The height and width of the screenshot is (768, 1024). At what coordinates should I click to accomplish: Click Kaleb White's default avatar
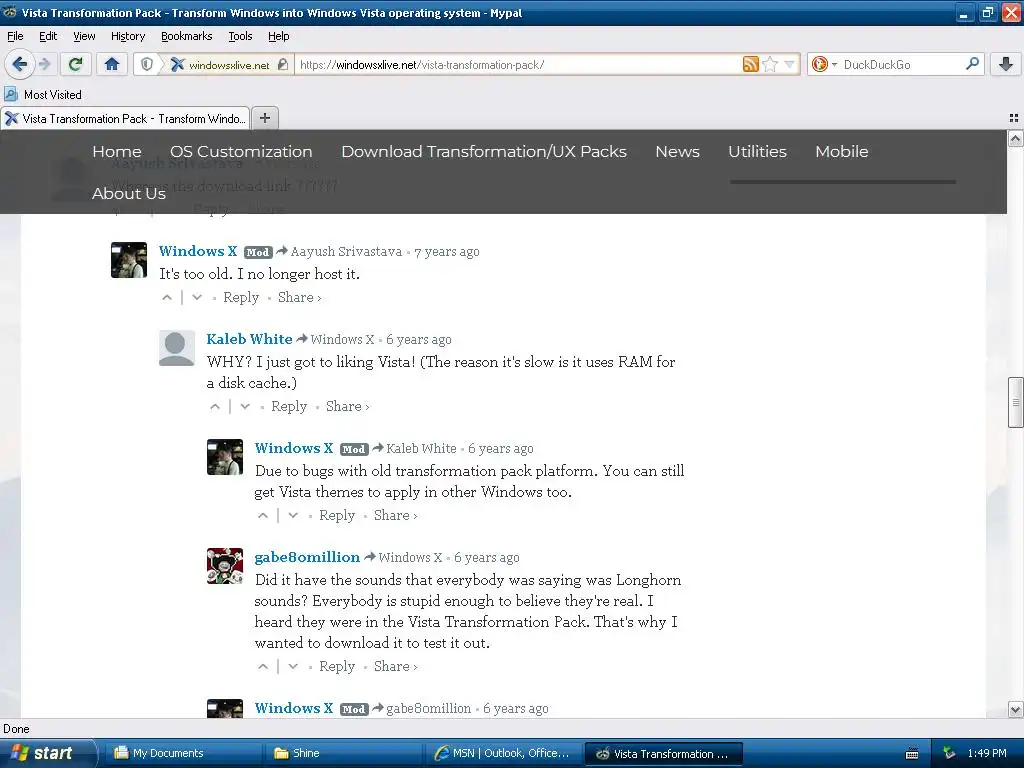177,348
